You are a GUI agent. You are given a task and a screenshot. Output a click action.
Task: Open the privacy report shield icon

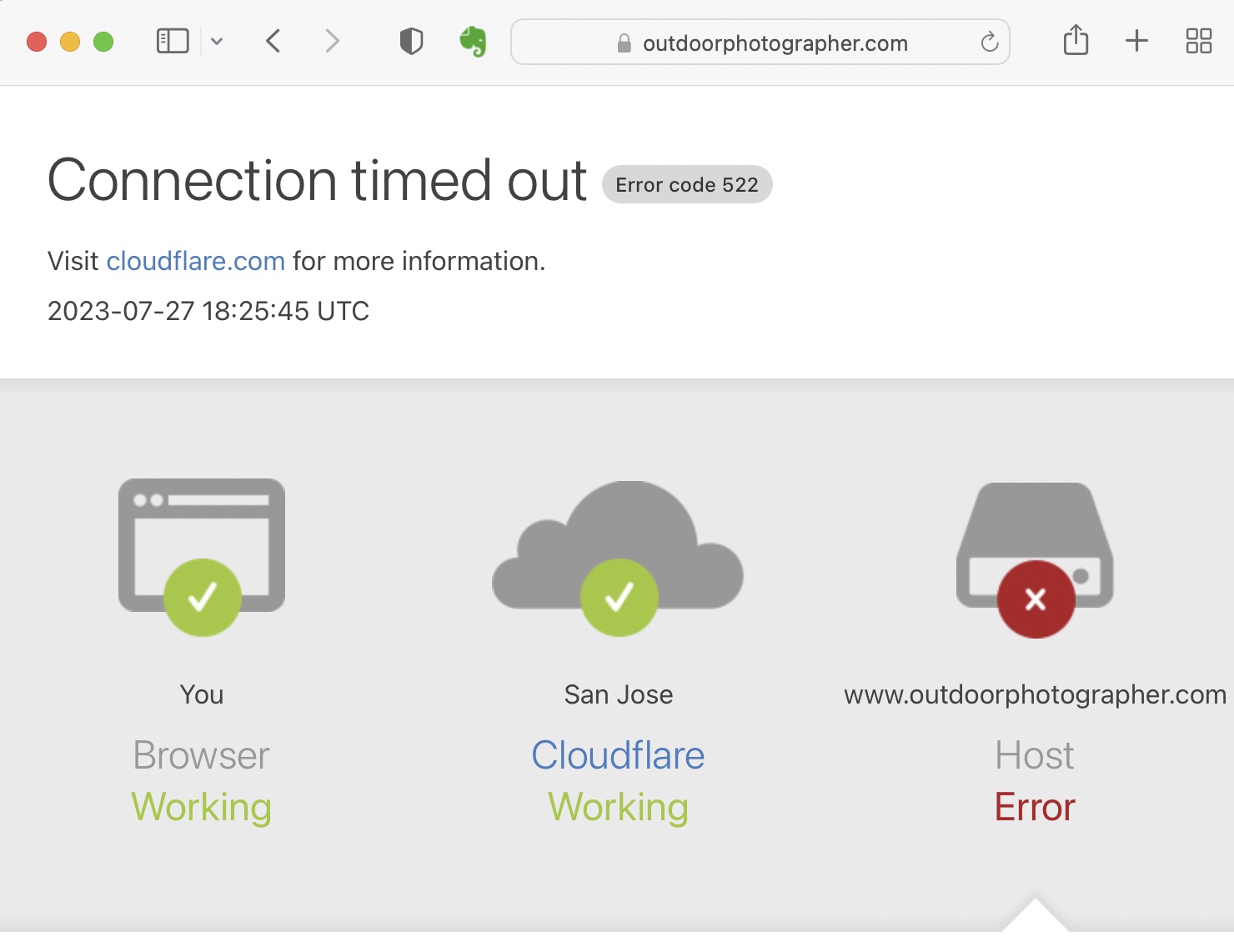[411, 41]
